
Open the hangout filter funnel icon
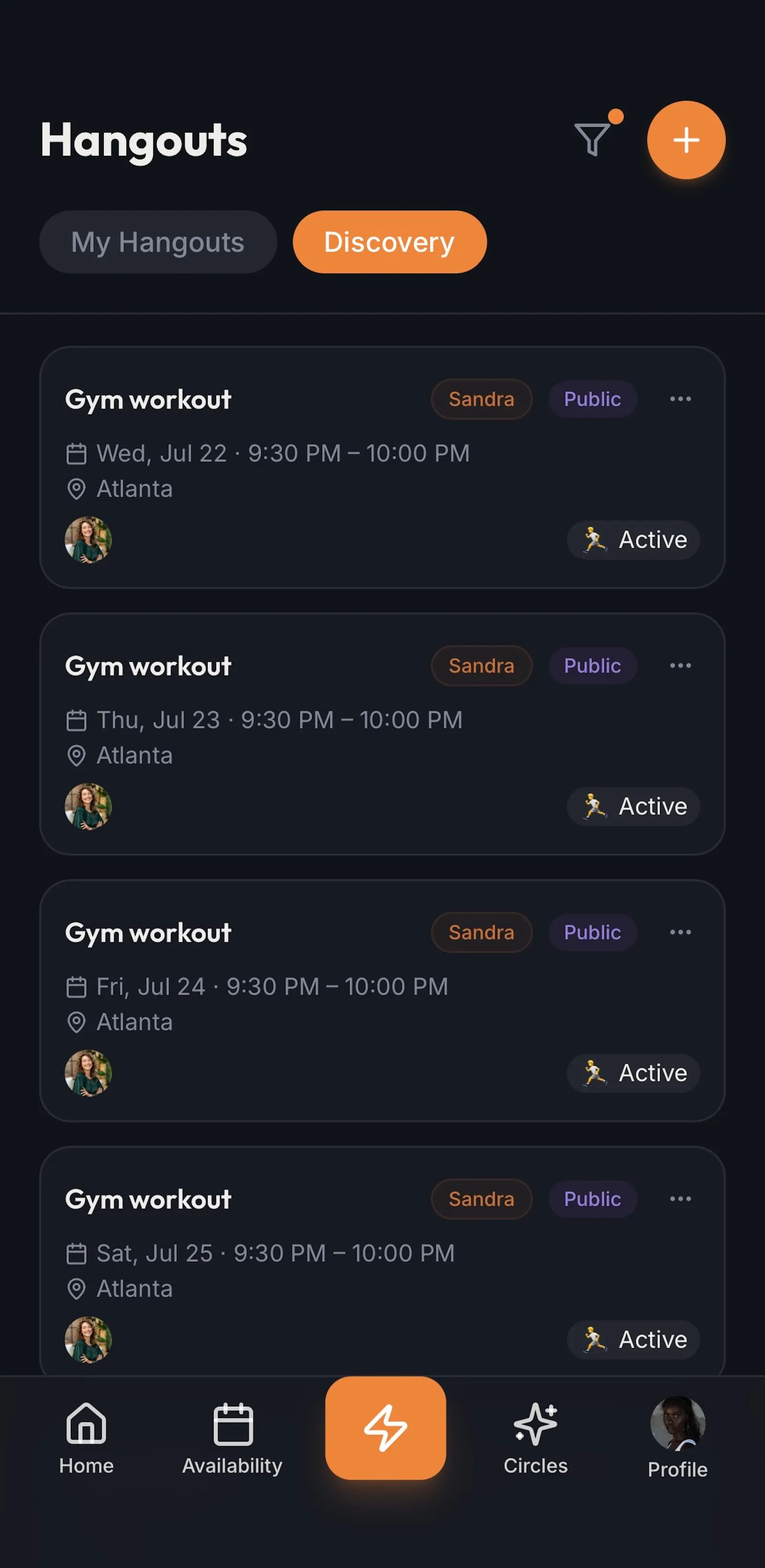pos(592,140)
